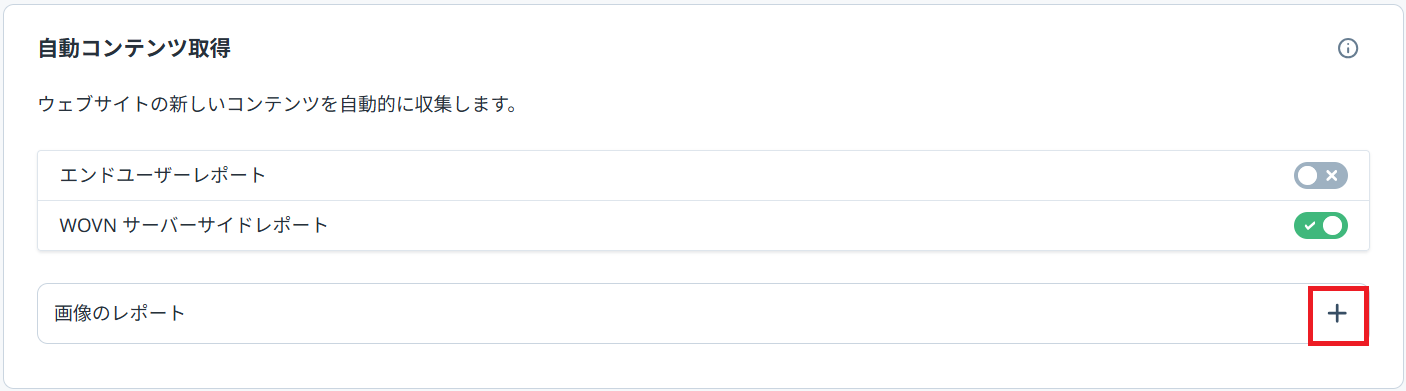Show the image report settings panel

(x=1338, y=313)
